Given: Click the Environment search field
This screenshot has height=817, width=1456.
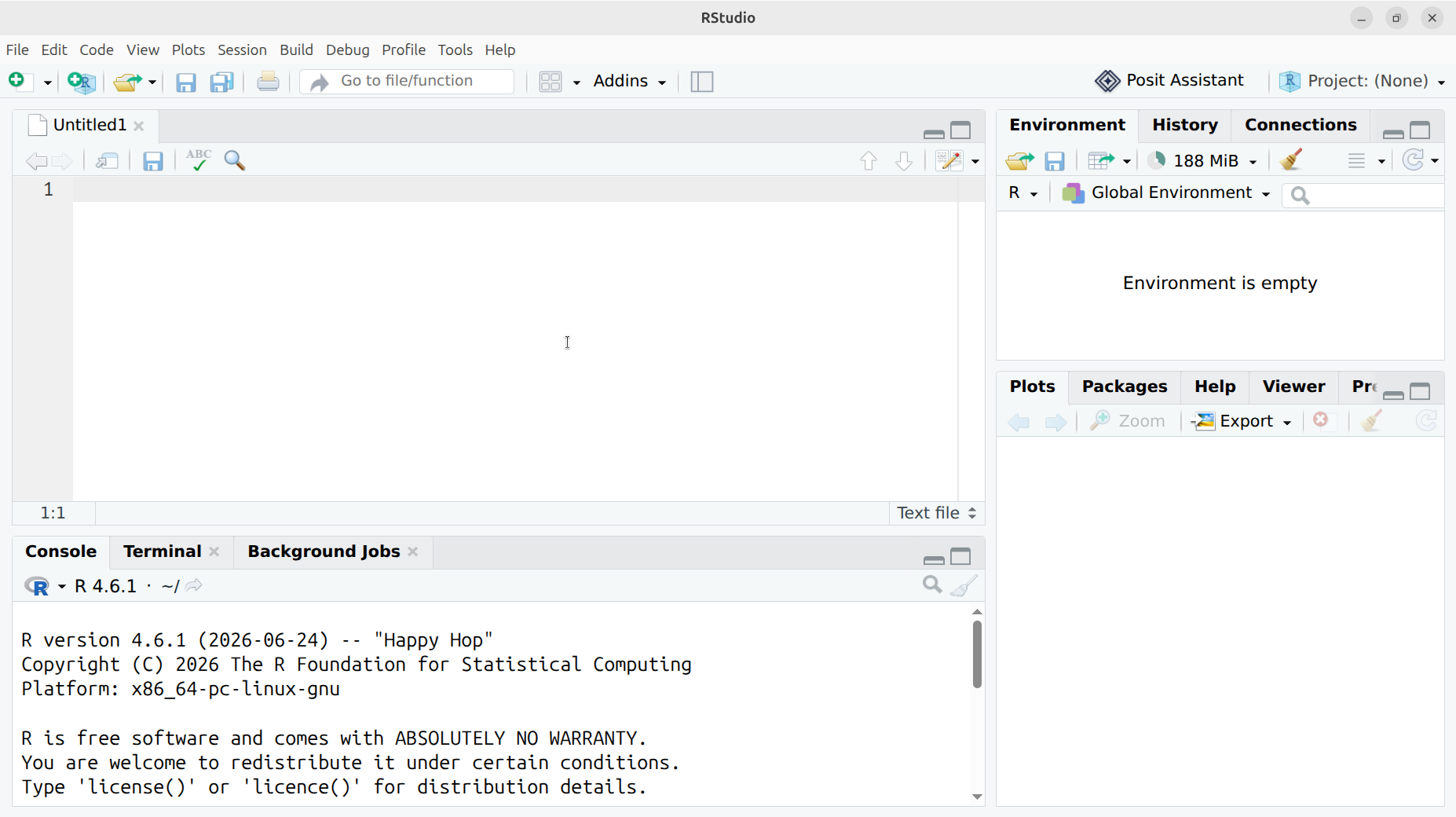Looking at the screenshot, I should [1363, 195].
